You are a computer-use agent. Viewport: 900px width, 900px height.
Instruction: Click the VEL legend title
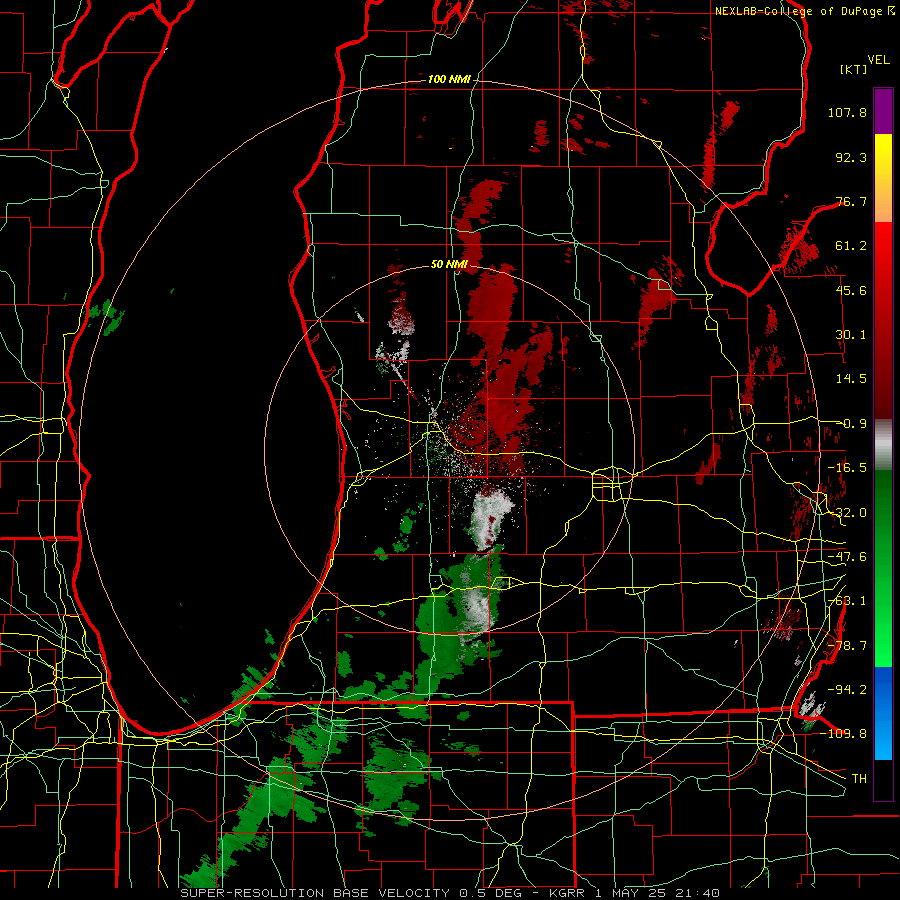(x=878, y=60)
